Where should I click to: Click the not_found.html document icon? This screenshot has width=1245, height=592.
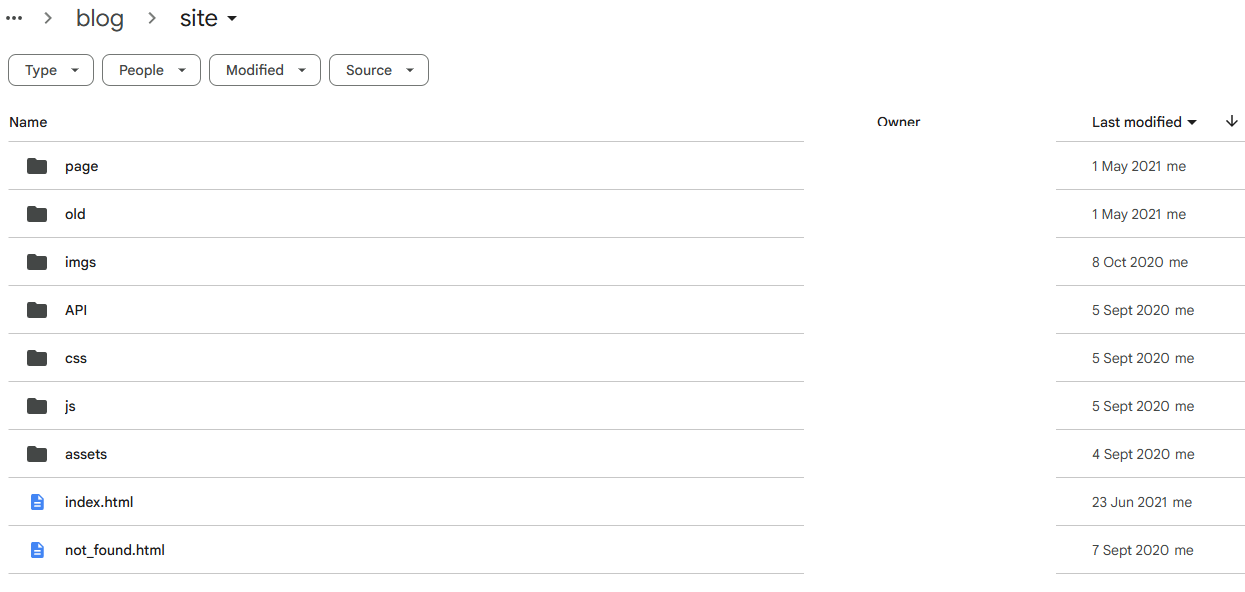point(37,550)
